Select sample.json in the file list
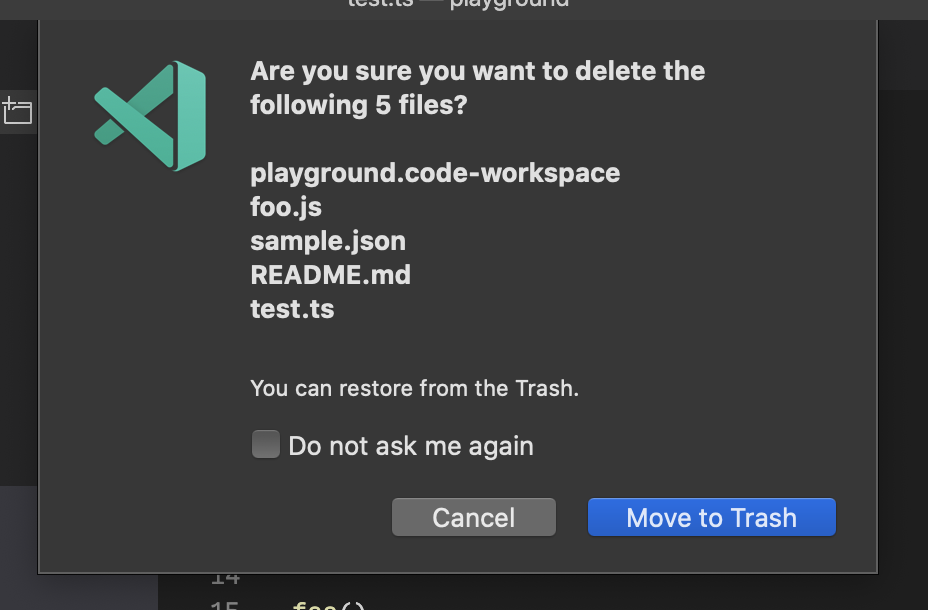Screen dimensions: 928x610 pos(328,241)
